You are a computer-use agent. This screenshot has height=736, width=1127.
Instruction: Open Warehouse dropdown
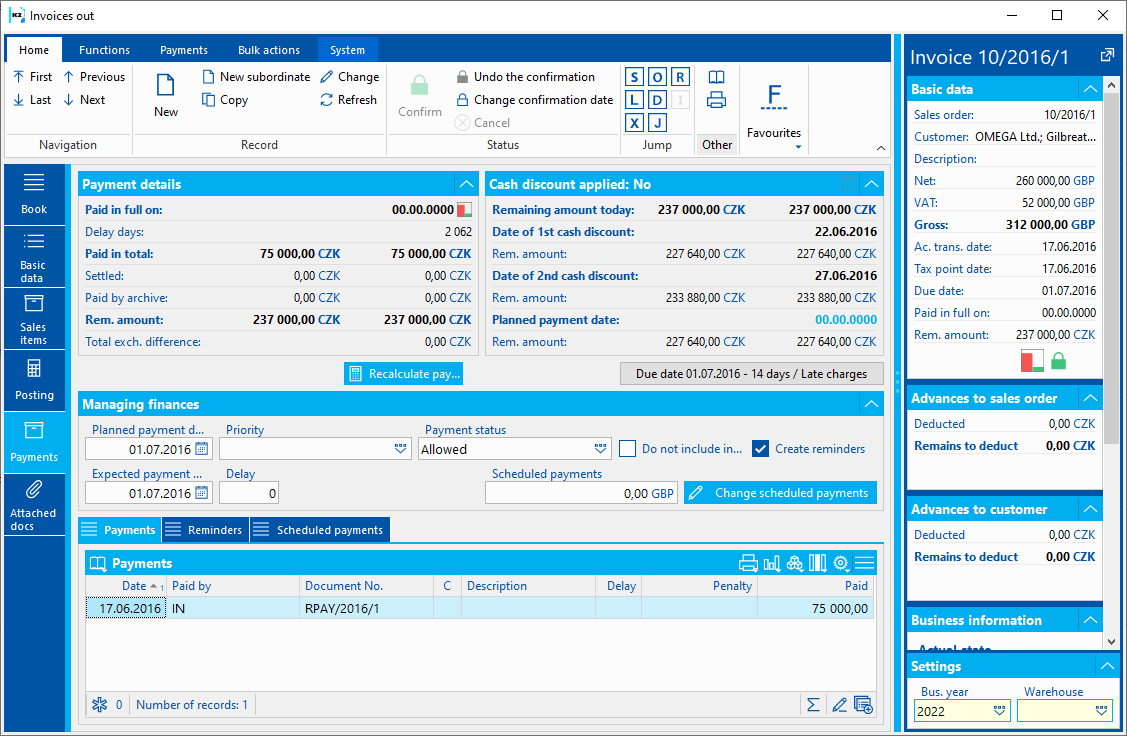[x=1101, y=711]
